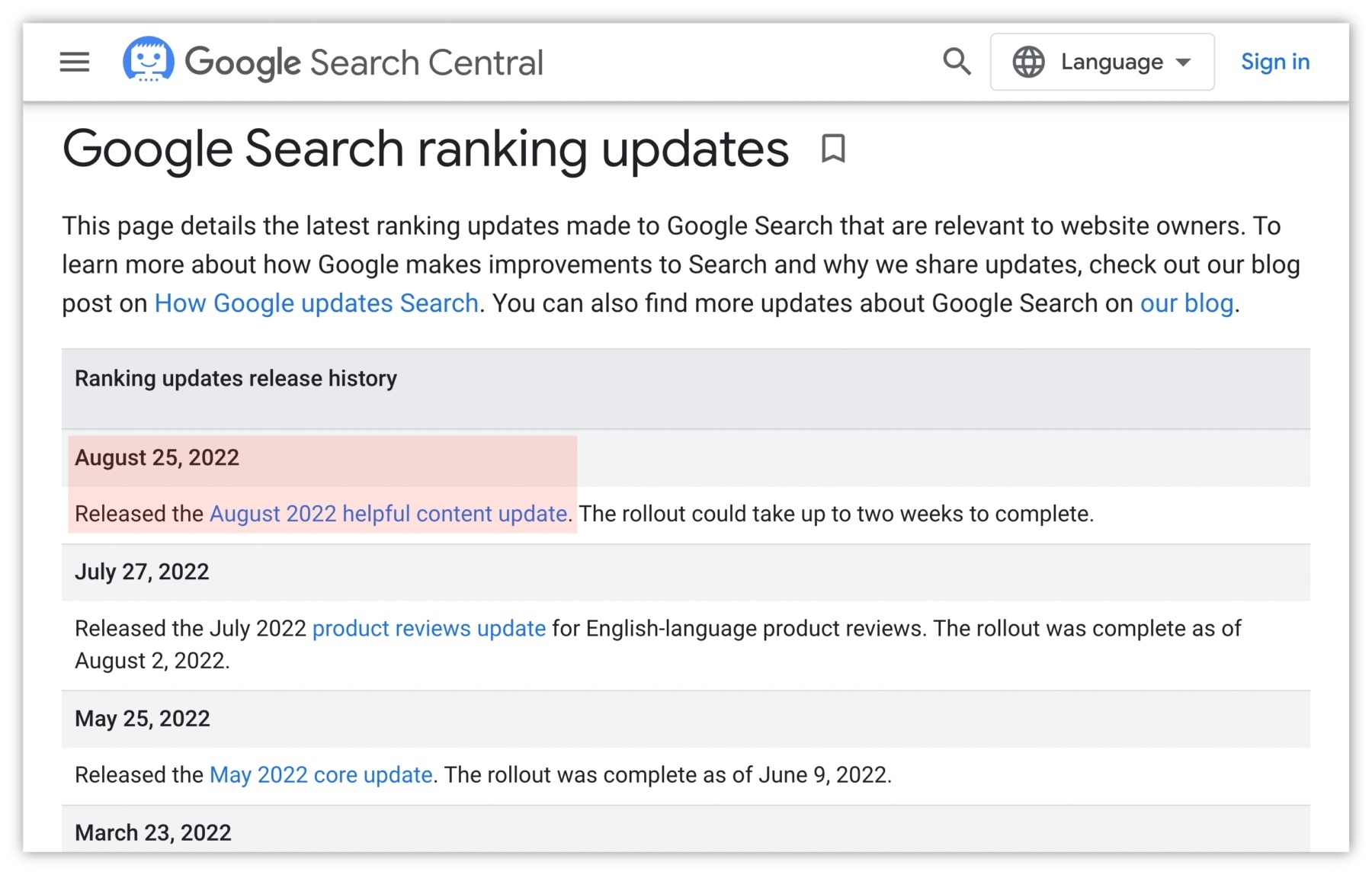Click the Sign in link
1372x875 pixels.
pos(1274,62)
